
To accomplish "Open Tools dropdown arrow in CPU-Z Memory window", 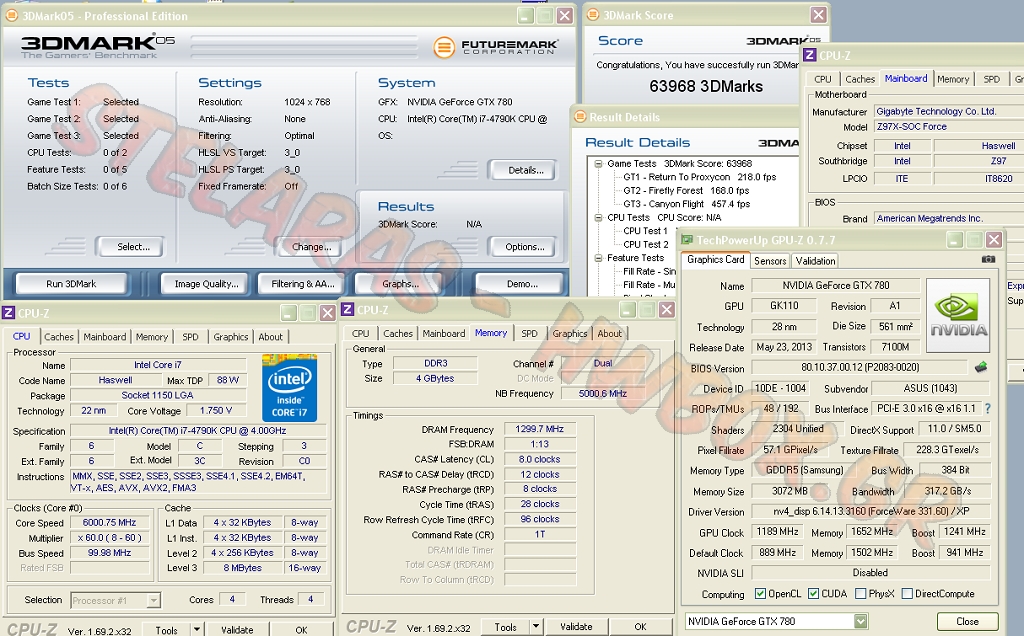I will 536,626.
